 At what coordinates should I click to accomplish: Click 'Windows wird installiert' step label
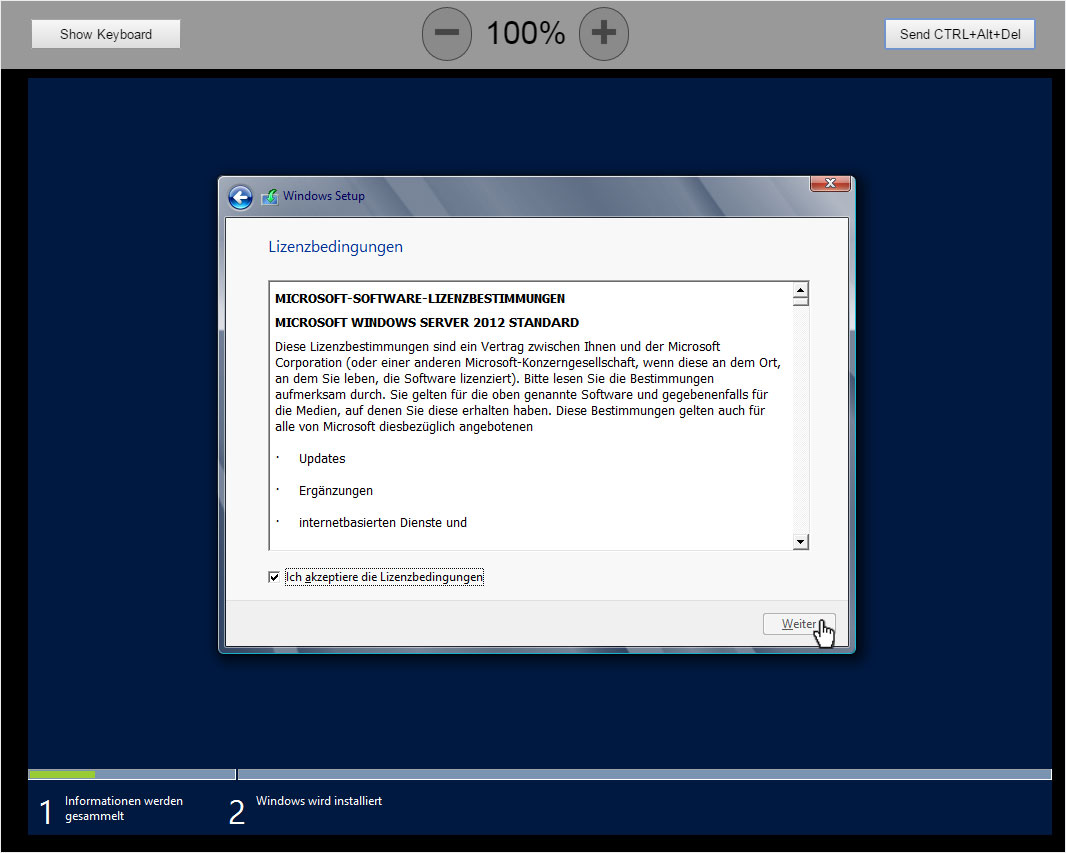[x=319, y=801]
